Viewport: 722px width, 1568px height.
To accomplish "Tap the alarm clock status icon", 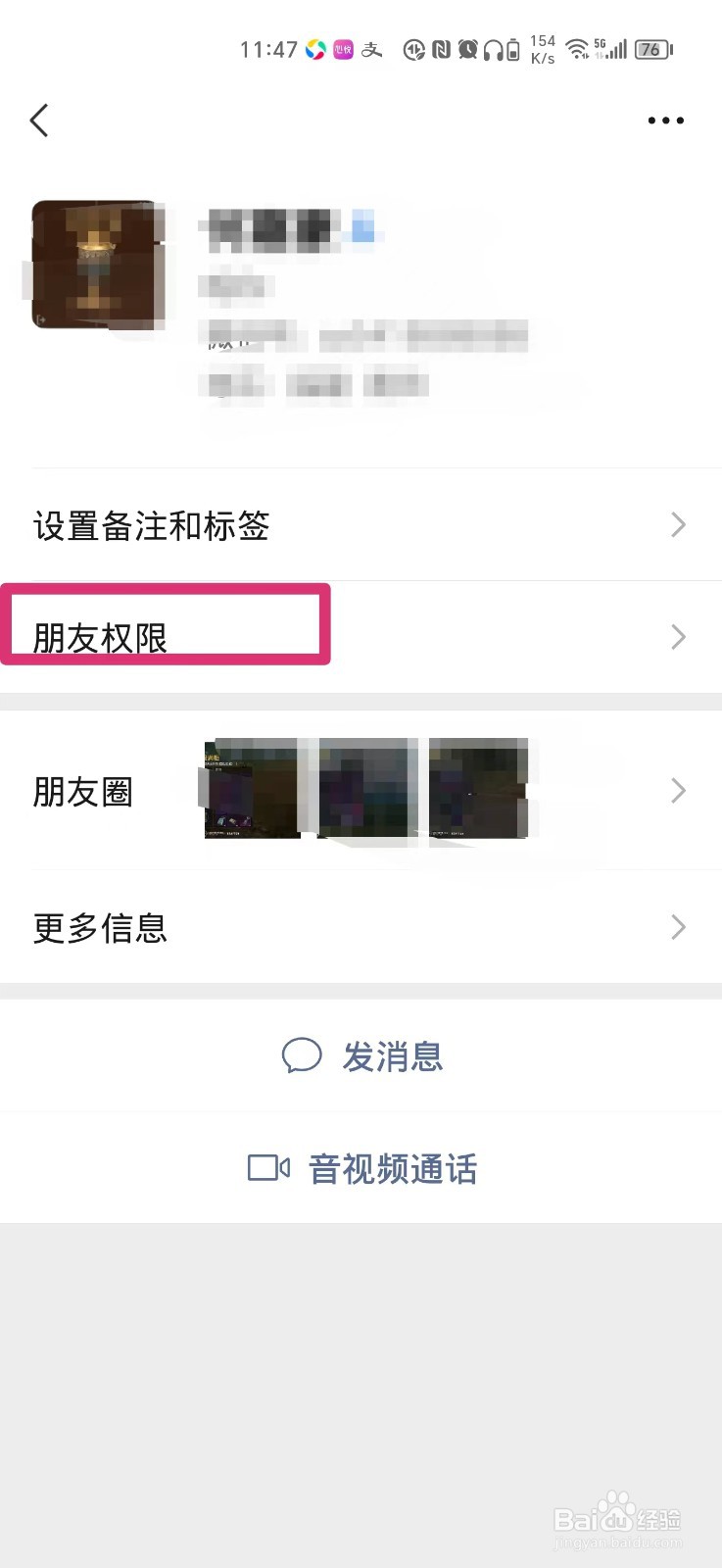I will click(467, 49).
